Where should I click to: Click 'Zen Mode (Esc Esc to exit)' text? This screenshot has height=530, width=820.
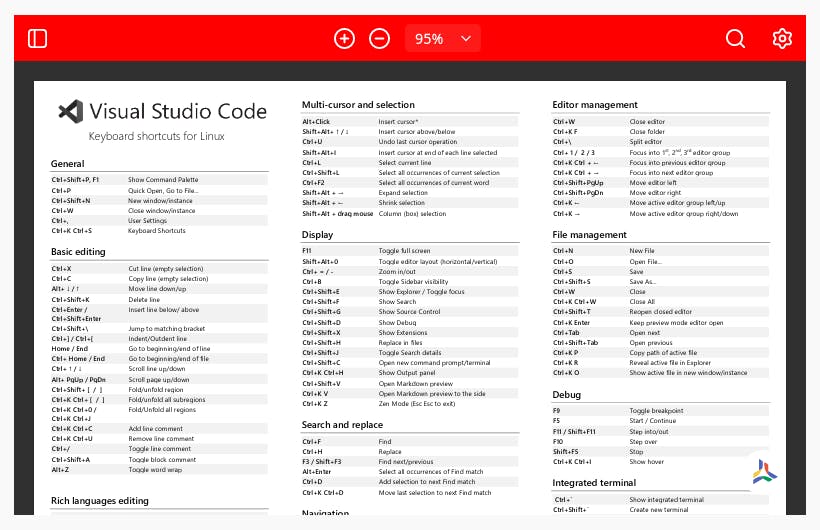[417, 404]
